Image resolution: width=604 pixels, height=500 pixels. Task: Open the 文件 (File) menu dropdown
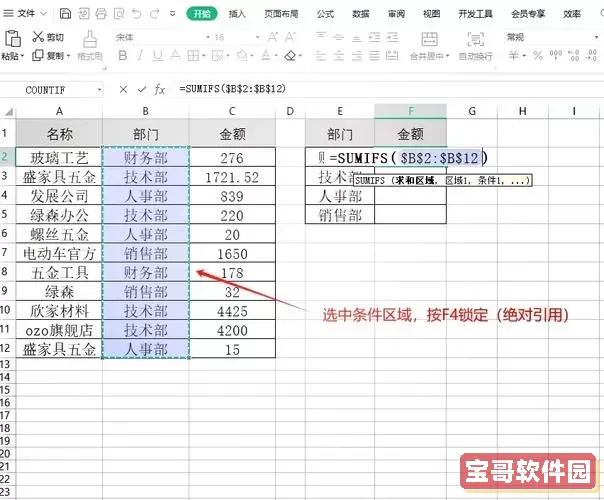tap(25, 14)
